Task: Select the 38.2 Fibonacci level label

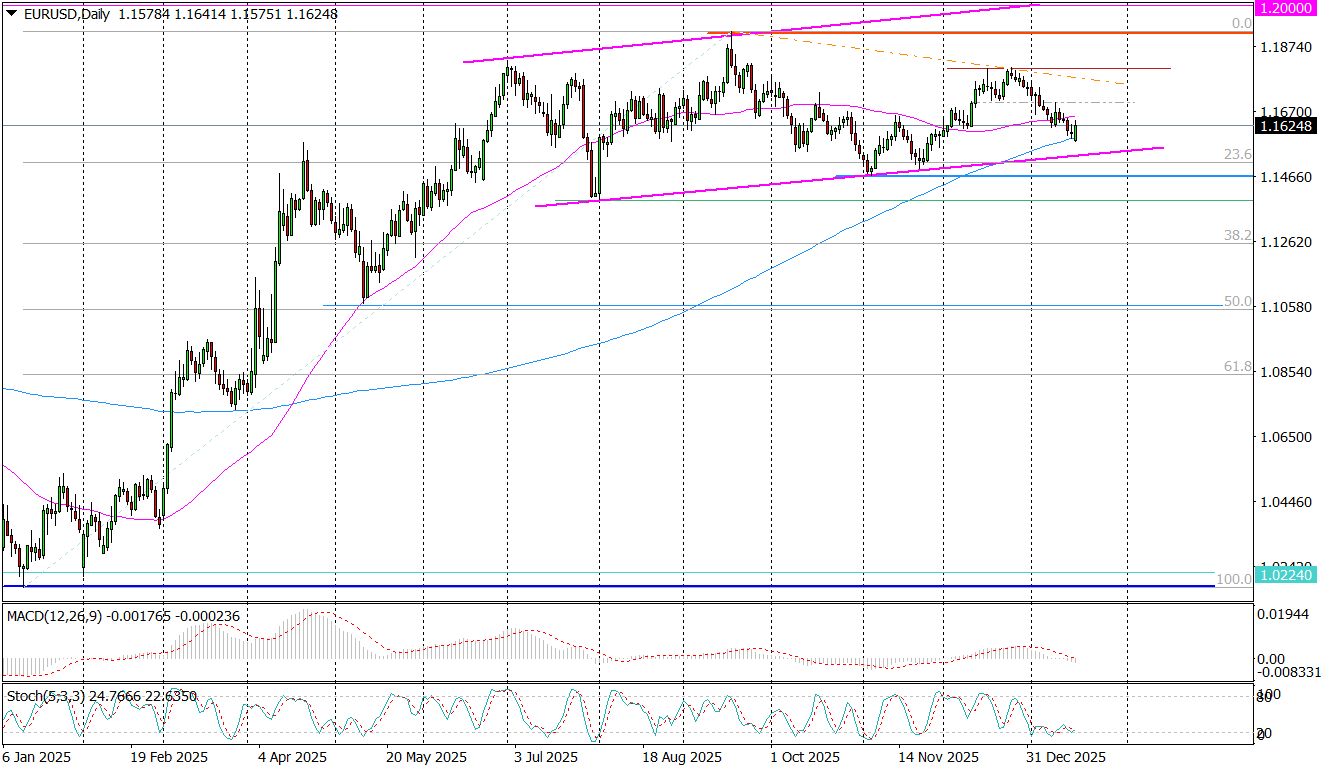Action: tap(1238, 236)
